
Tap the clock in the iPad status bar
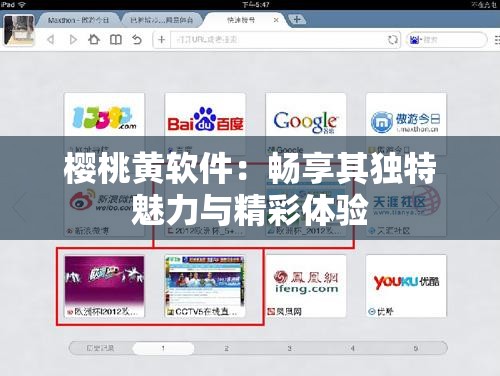pos(256,5)
